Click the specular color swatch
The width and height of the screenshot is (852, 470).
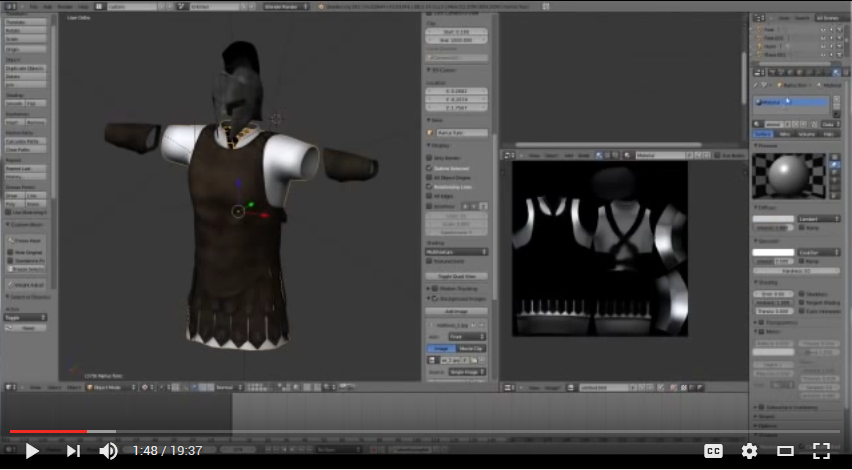click(773, 252)
